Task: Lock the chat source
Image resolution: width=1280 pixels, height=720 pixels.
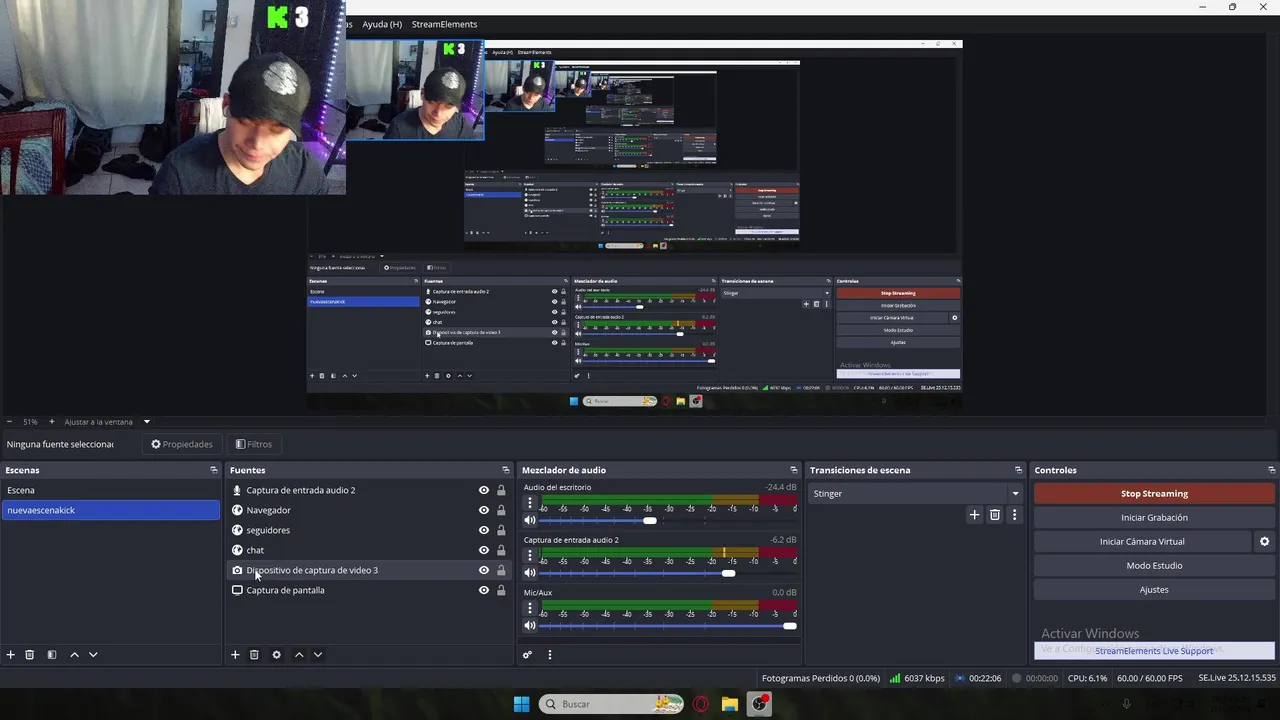Action: click(x=501, y=550)
